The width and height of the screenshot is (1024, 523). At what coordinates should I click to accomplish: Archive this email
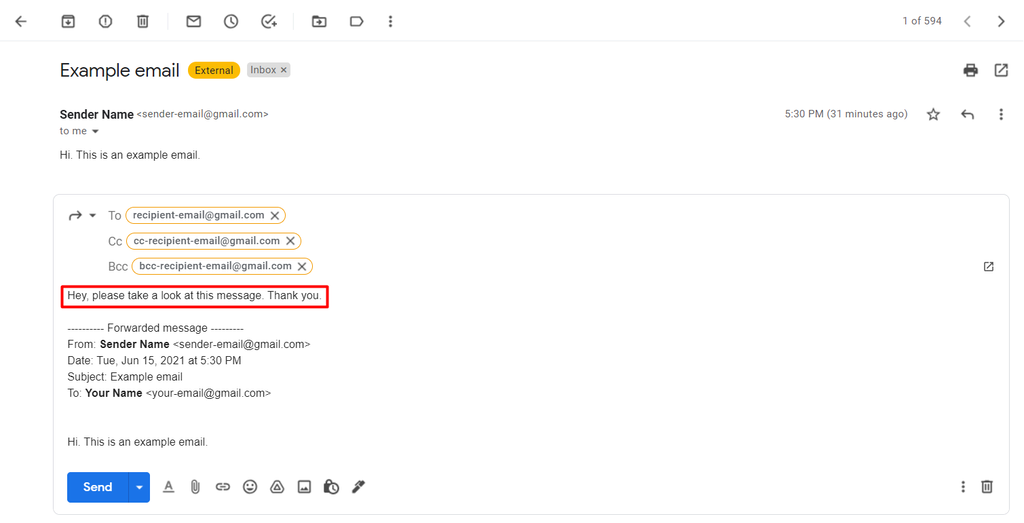[x=68, y=22]
